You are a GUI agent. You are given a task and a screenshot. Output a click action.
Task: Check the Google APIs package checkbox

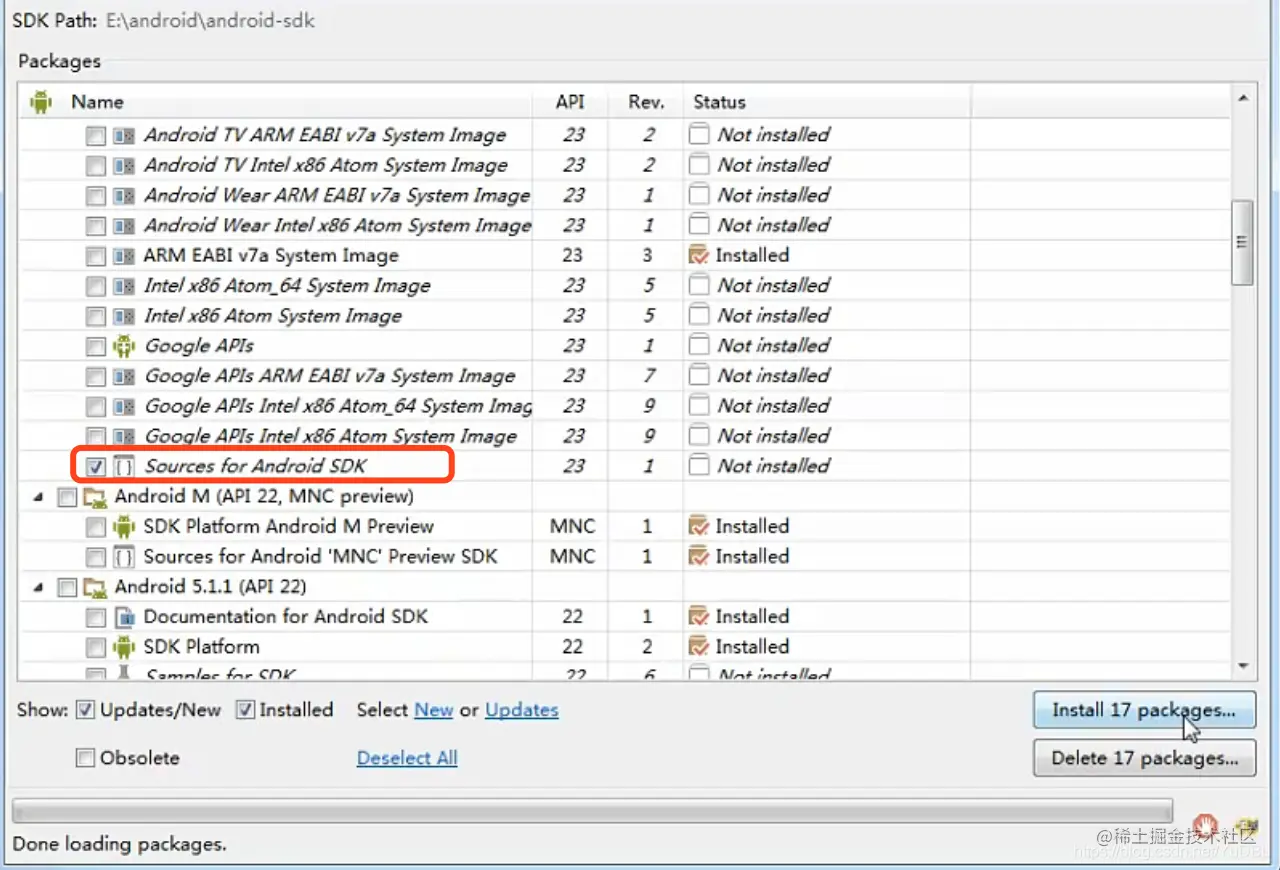point(95,346)
